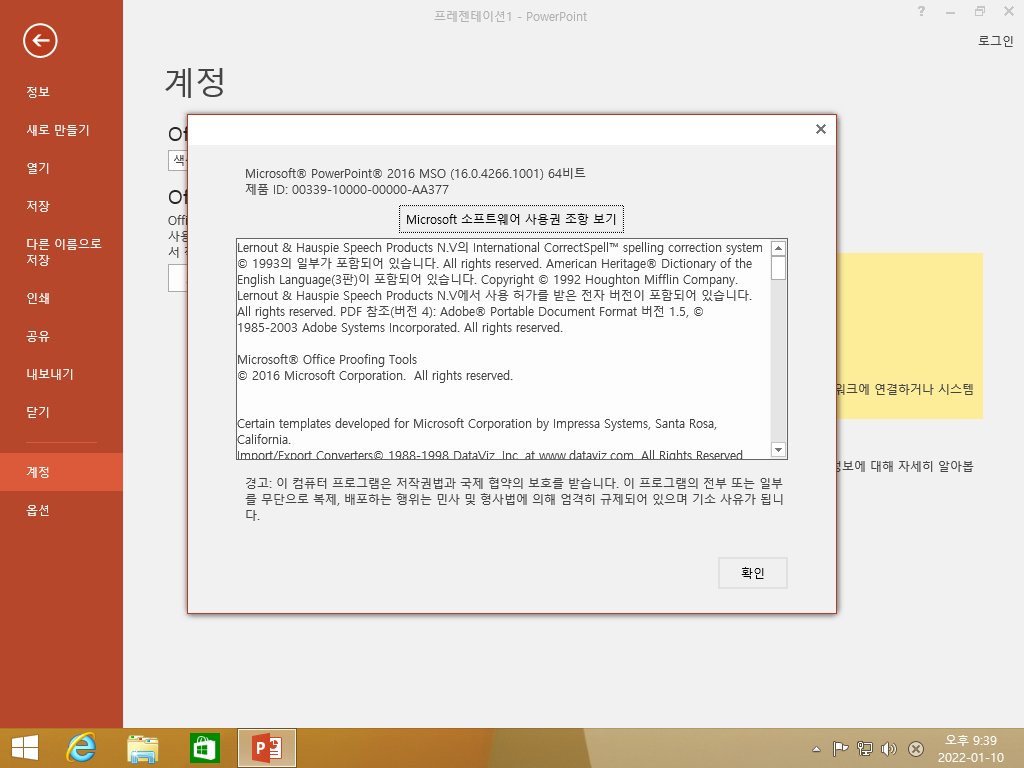The width and height of the screenshot is (1024, 768).
Task: Select 내보내기 in the sidebar
Action: pos(50,374)
